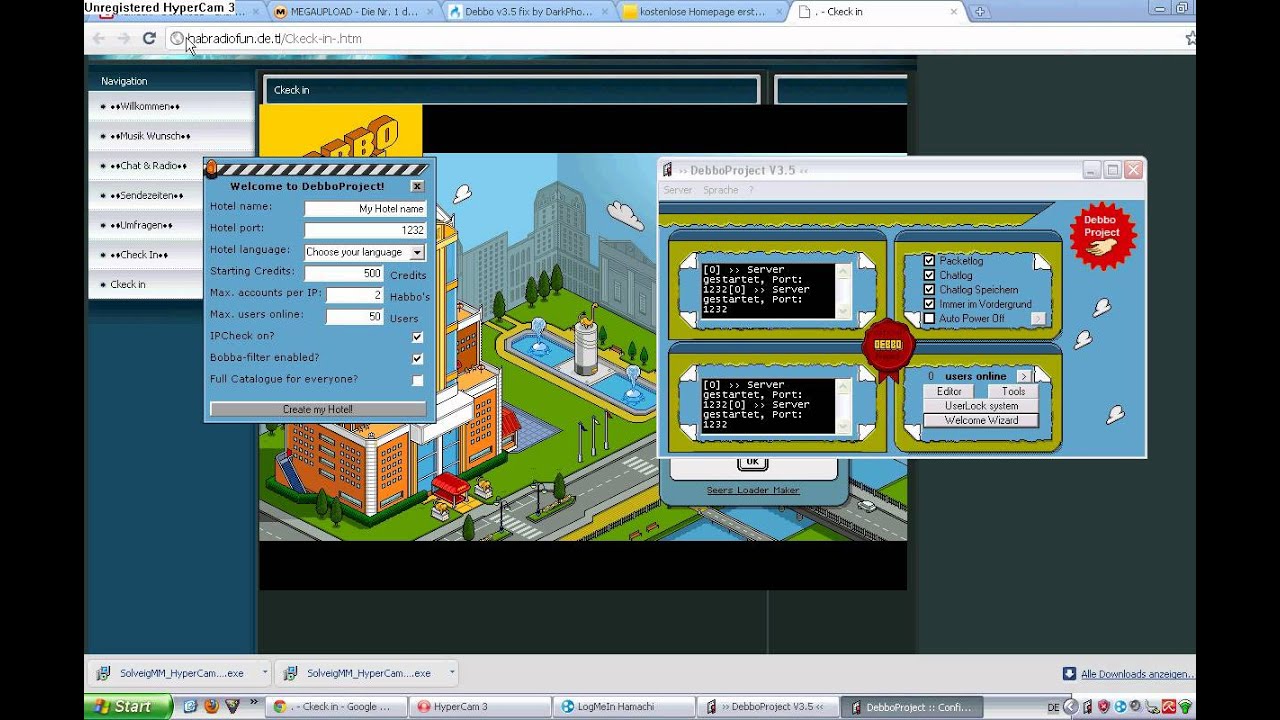
Task: Open Editor in DebboProject panel
Action: tap(949, 391)
